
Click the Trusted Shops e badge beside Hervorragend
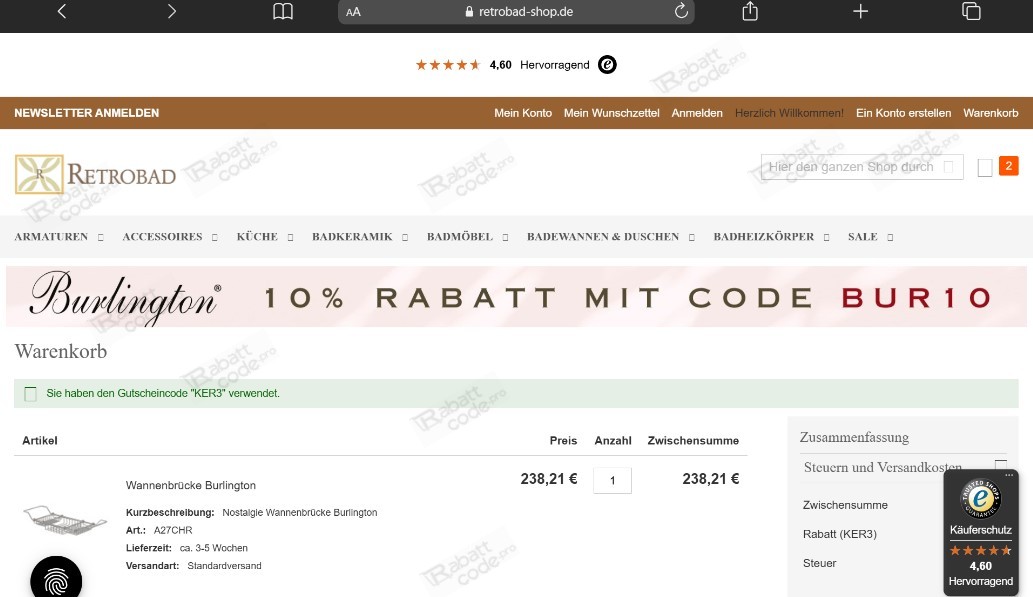point(607,65)
